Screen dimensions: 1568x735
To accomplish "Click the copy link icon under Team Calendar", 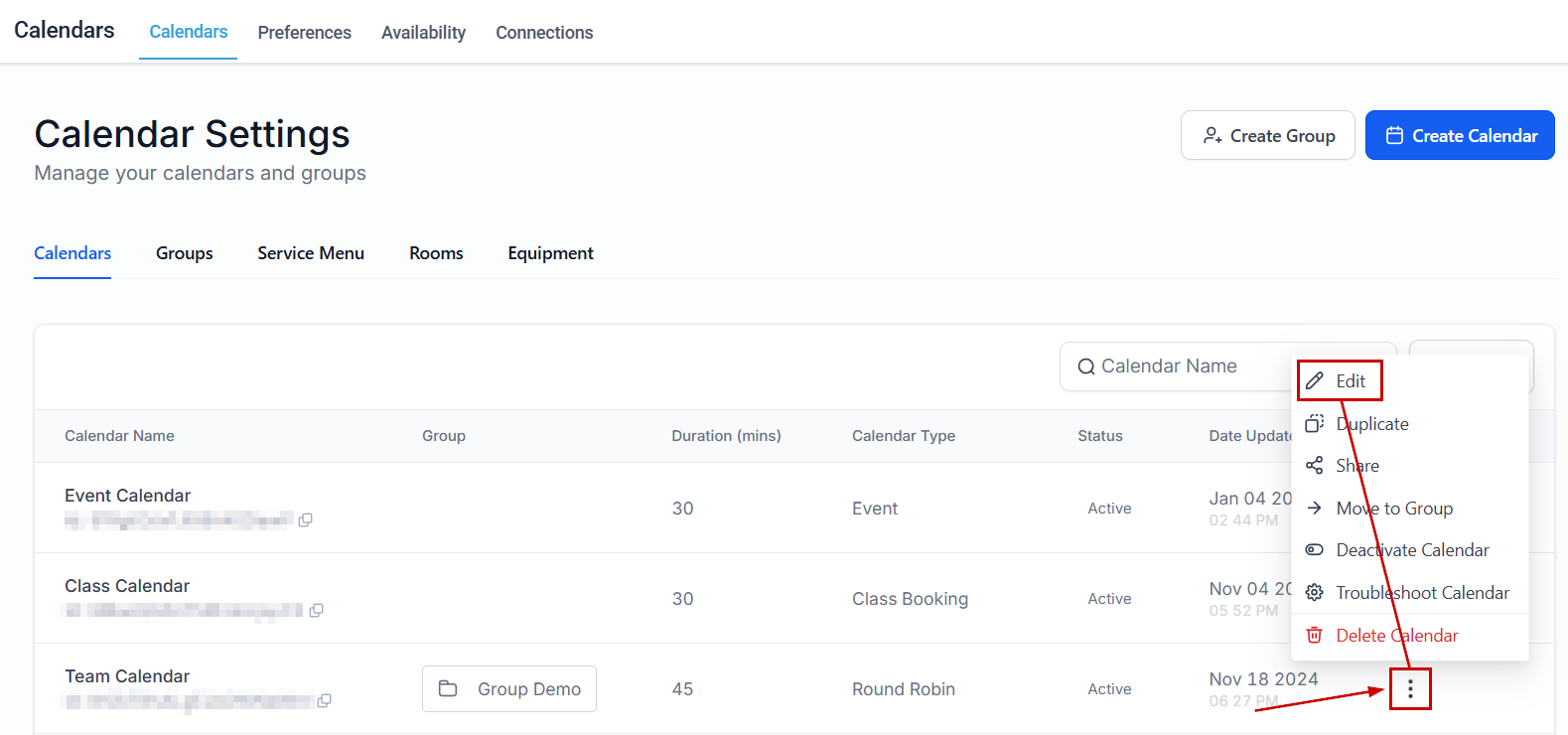I will pyautogui.click(x=324, y=700).
